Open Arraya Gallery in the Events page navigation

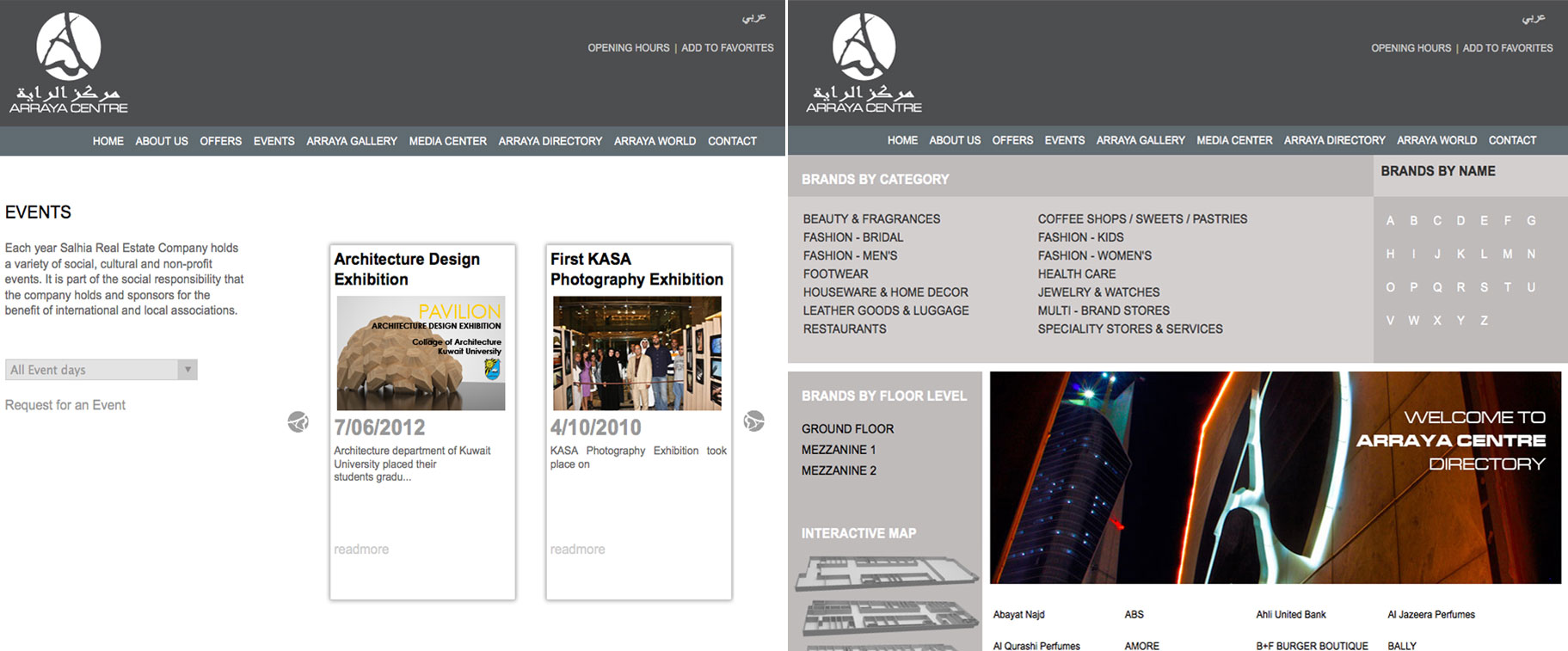click(352, 141)
